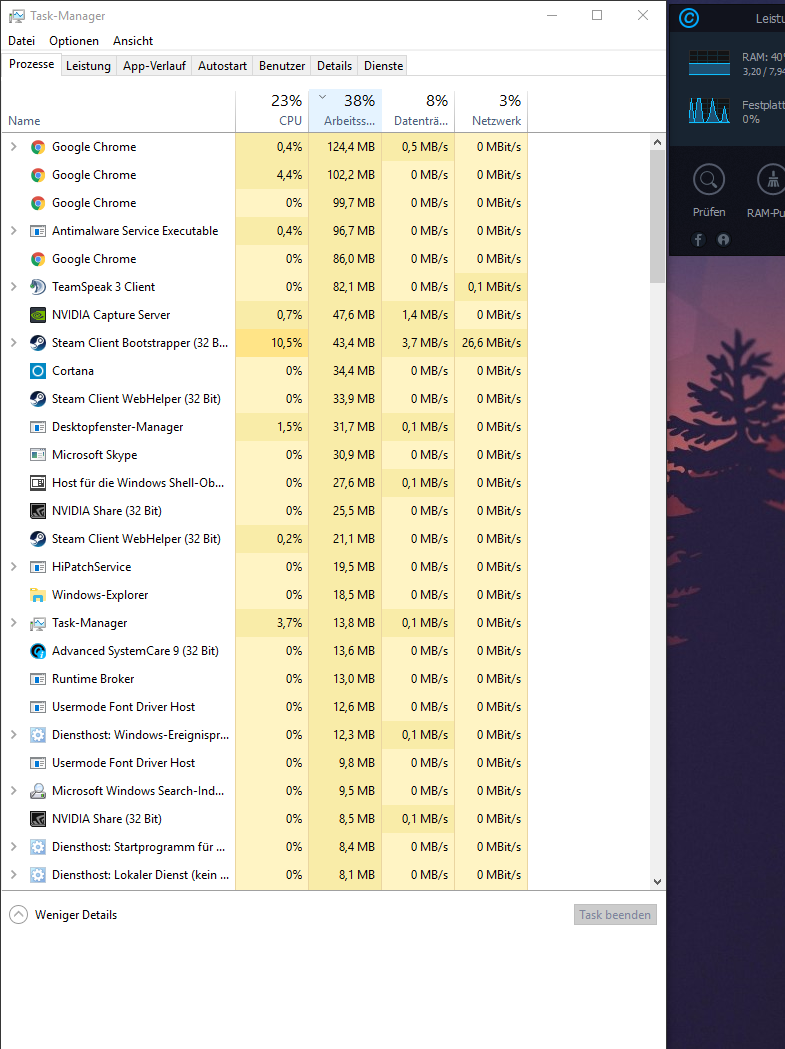This screenshot has width=785, height=1049.
Task: Expand the Task-Manager process entry
Action: coord(13,623)
